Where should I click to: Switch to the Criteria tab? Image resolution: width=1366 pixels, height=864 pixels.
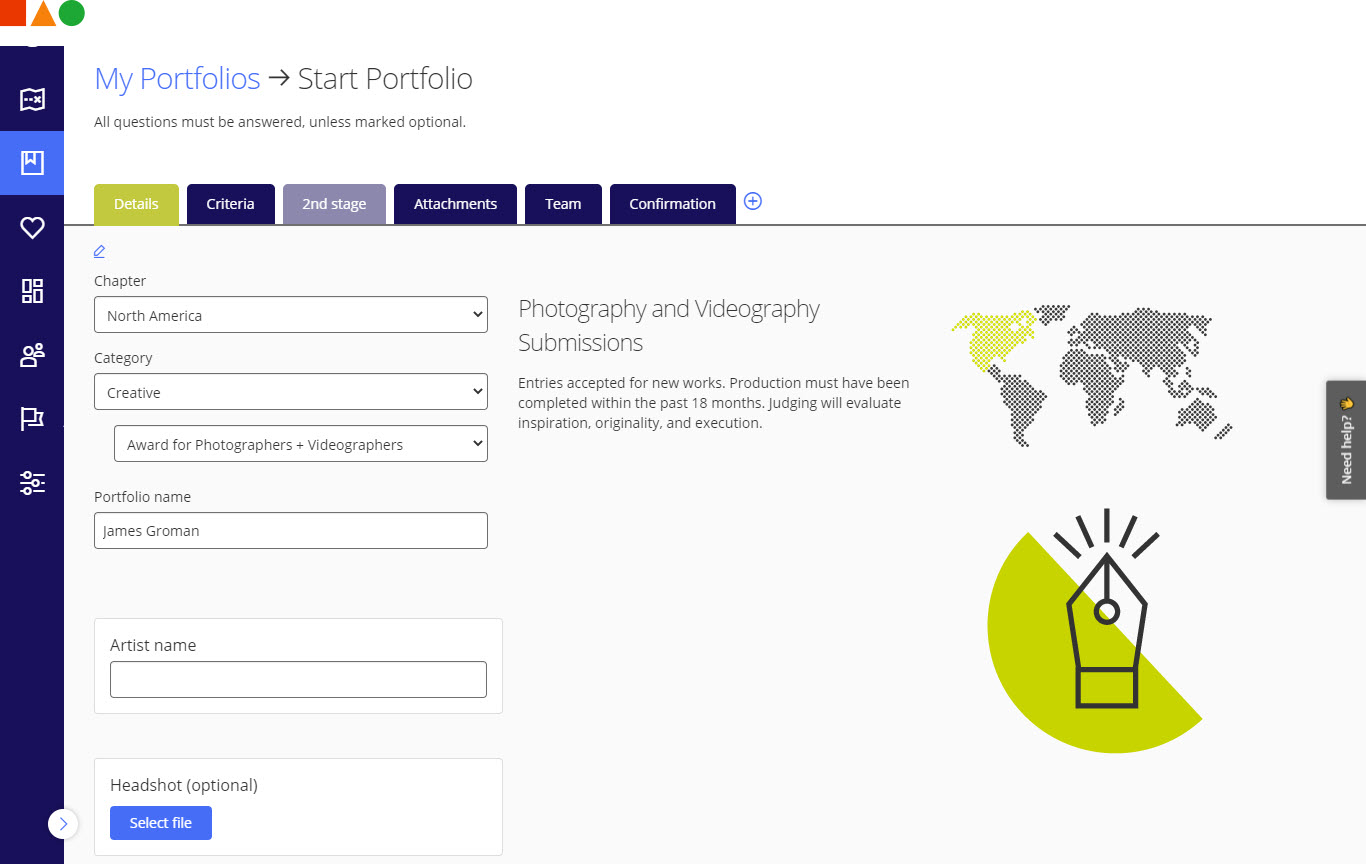(x=230, y=204)
